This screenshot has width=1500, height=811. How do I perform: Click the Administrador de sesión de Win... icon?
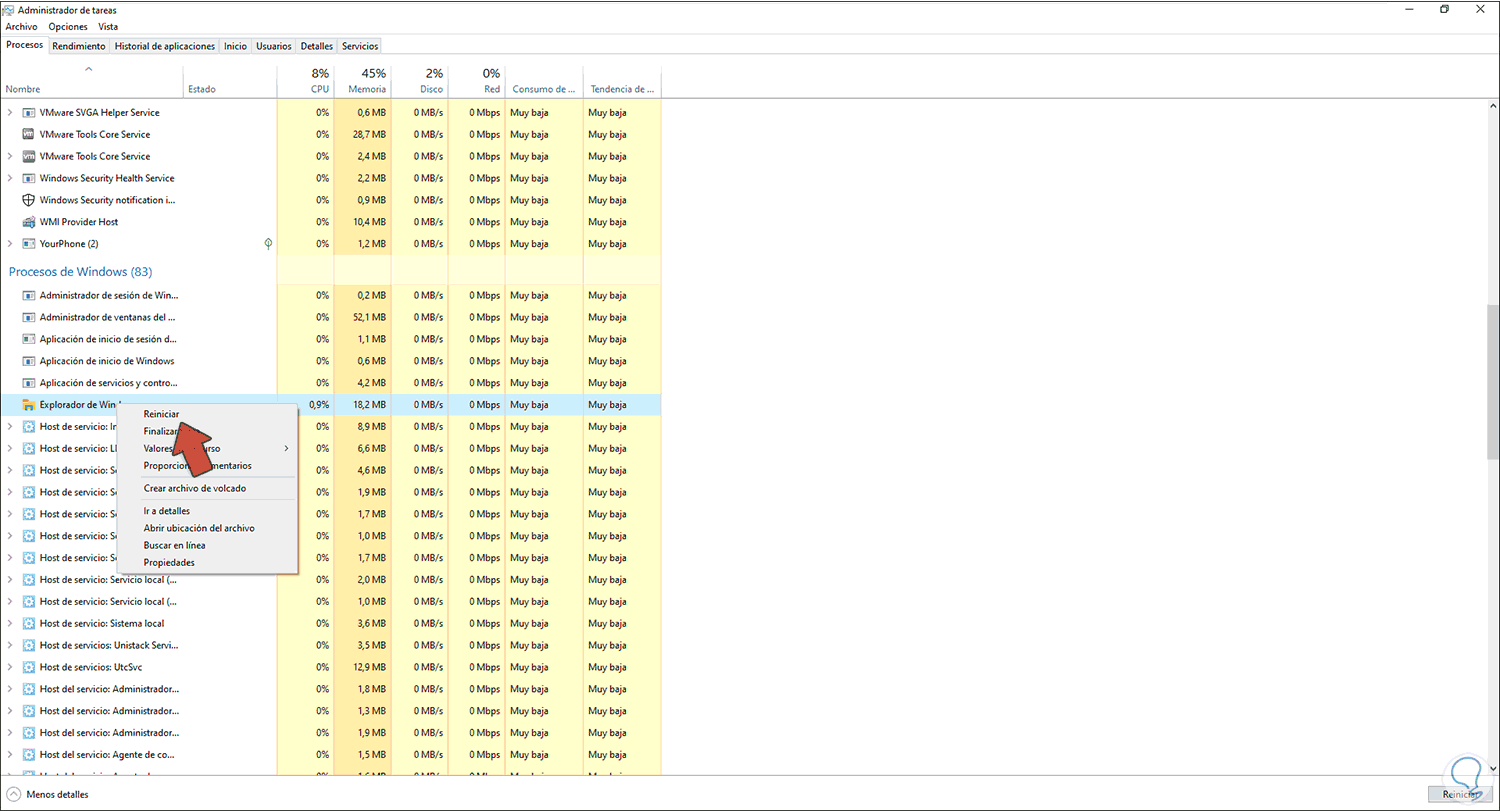tap(29, 296)
